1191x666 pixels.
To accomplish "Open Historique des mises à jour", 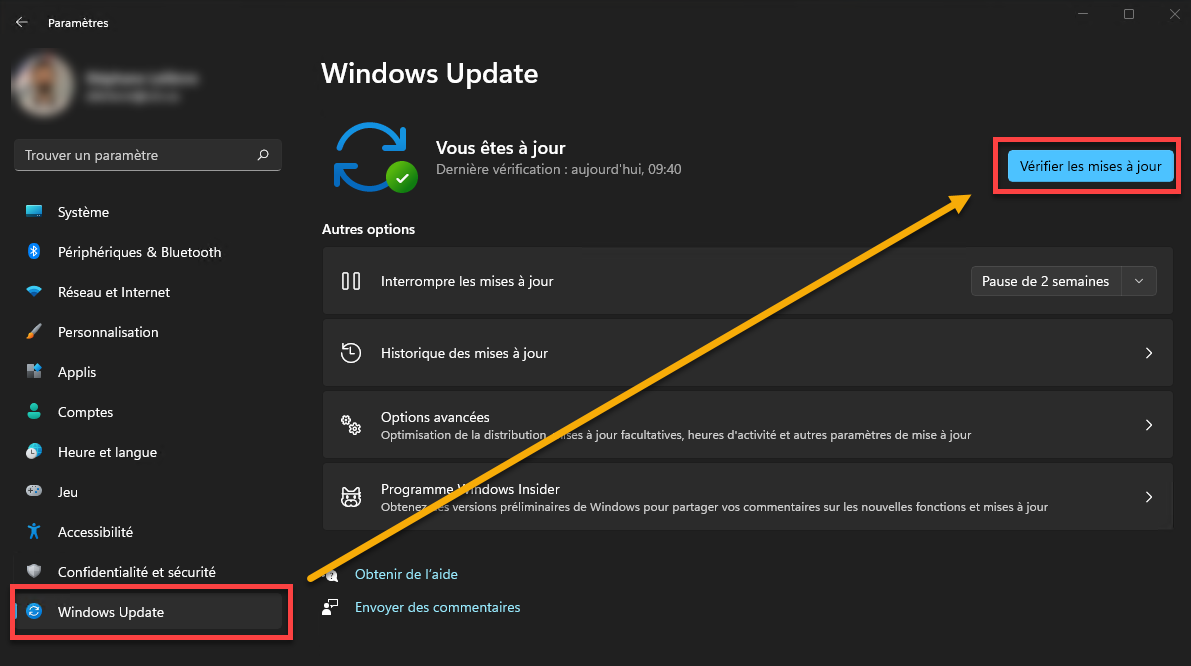I will coord(747,352).
